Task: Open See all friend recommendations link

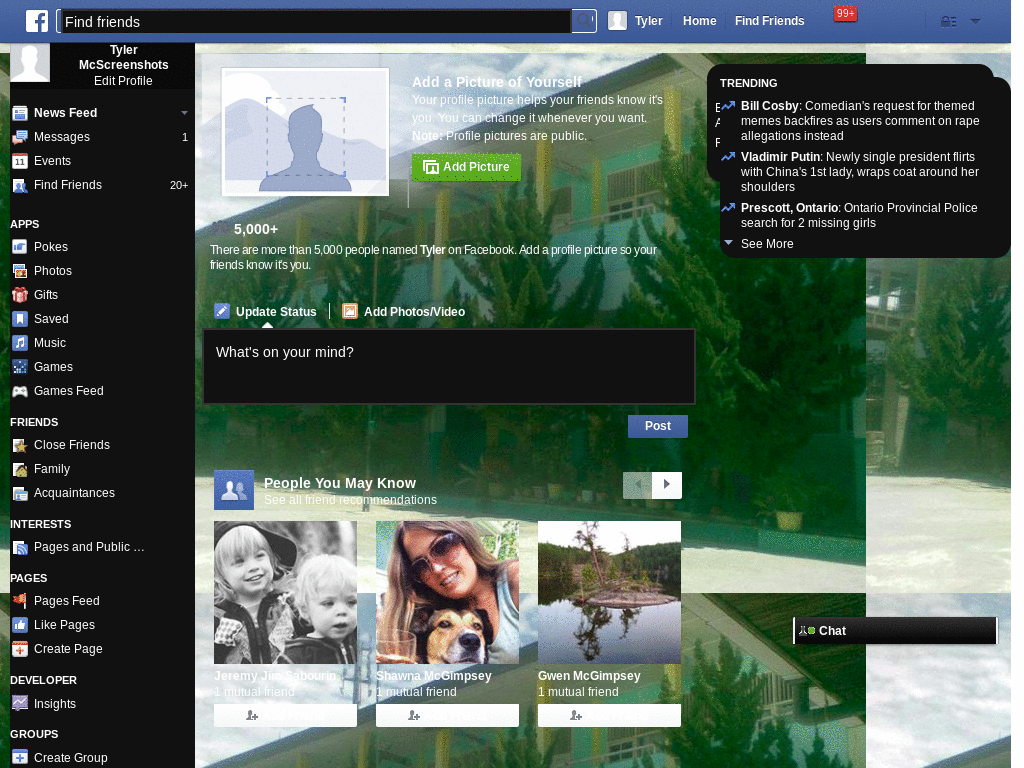Action: point(350,500)
